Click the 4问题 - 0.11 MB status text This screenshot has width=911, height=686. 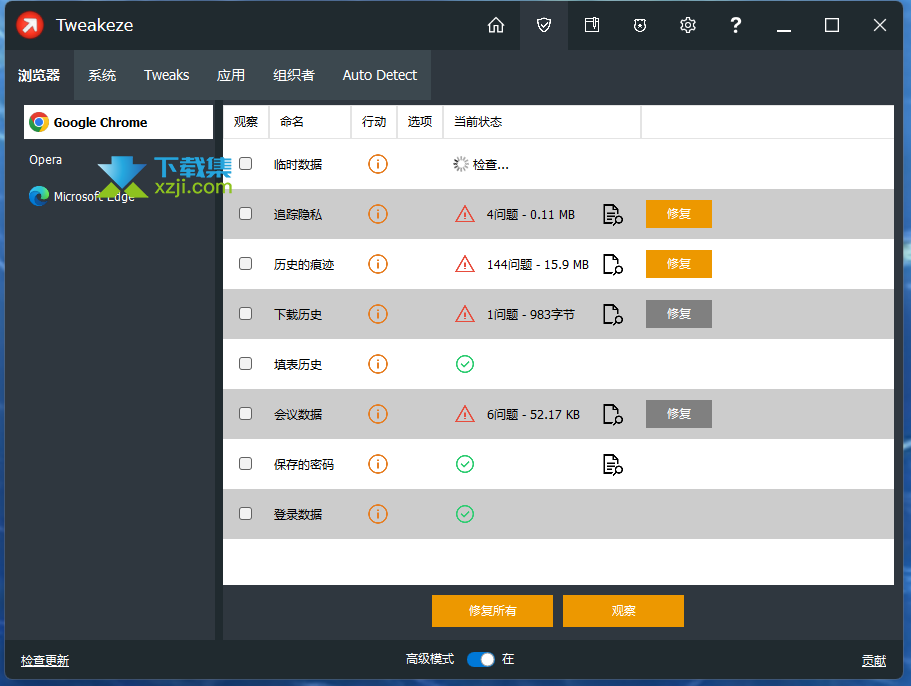(530, 214)
